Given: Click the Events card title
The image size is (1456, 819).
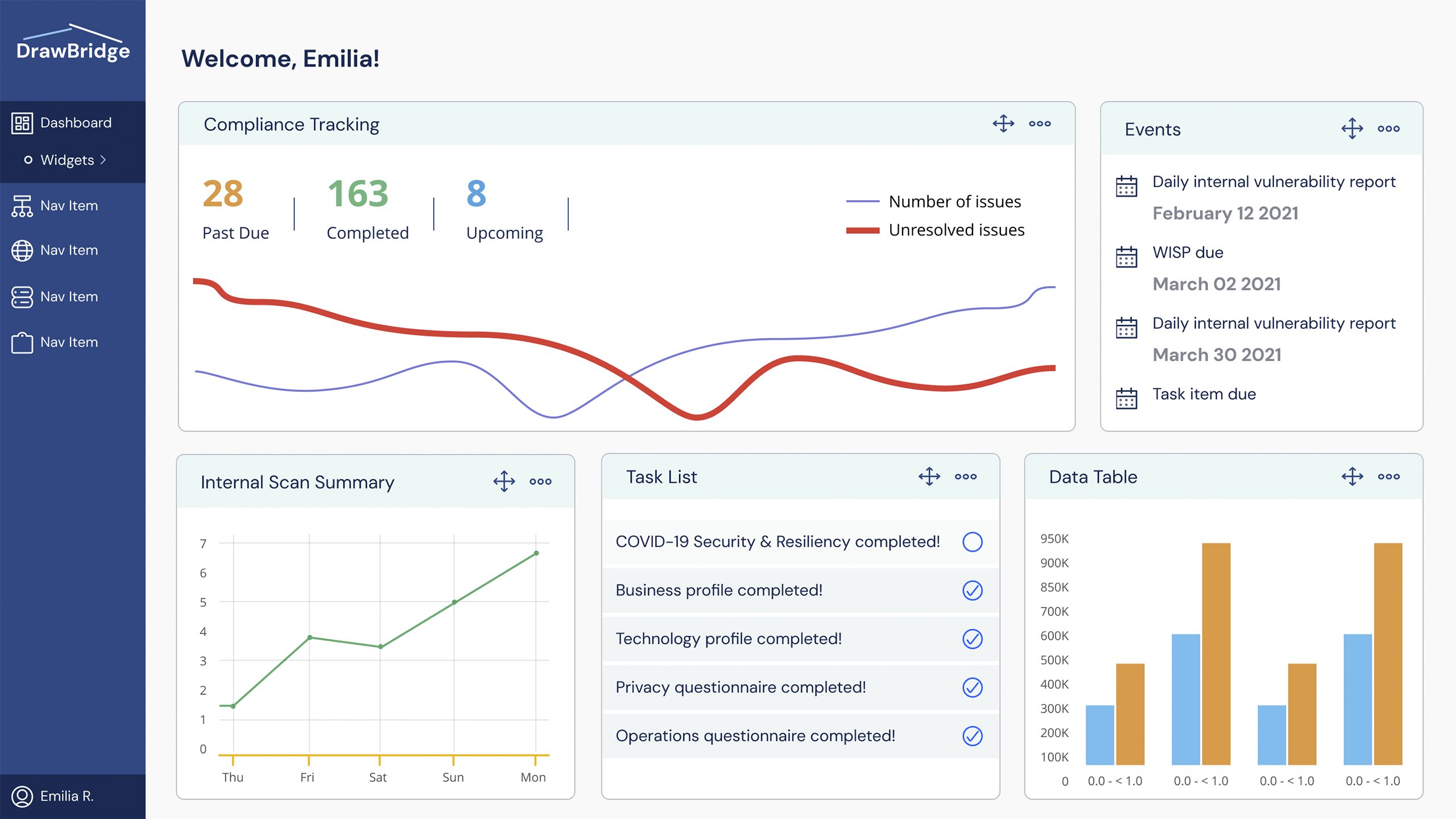Looking at the screenshot, I should click(1153, 130).
